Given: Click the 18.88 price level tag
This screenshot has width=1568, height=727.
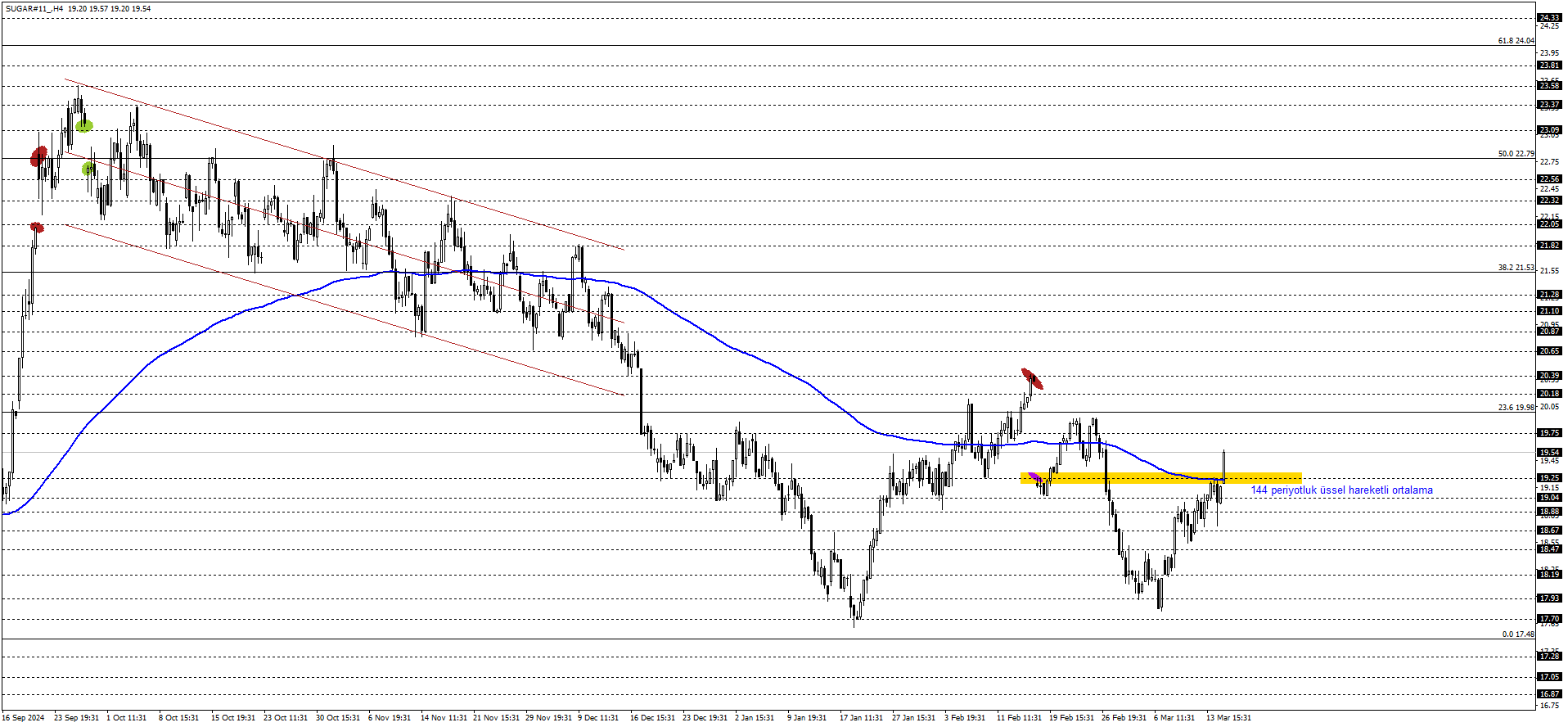Looking at the screenshot, I should tap(1549, 512).
